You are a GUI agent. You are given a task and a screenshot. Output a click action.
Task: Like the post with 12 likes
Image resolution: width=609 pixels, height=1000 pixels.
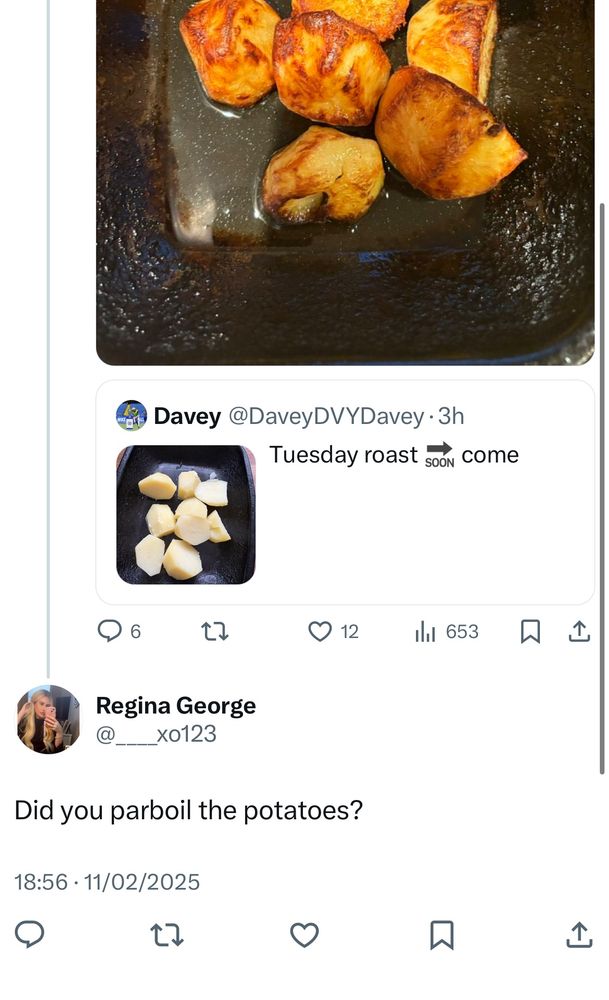coord(320,632)
